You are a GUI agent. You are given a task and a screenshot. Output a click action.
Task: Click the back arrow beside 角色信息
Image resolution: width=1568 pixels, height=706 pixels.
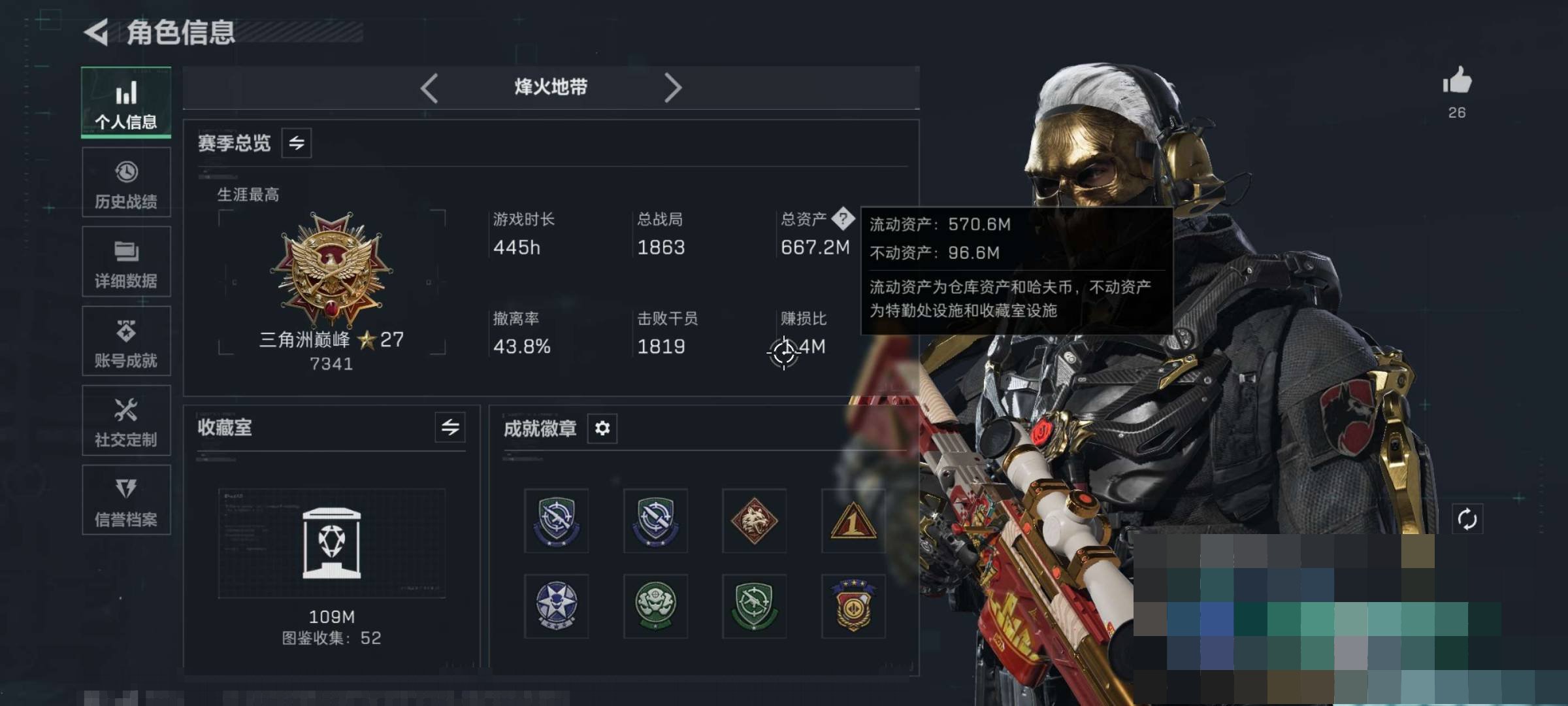click(97, 32)
